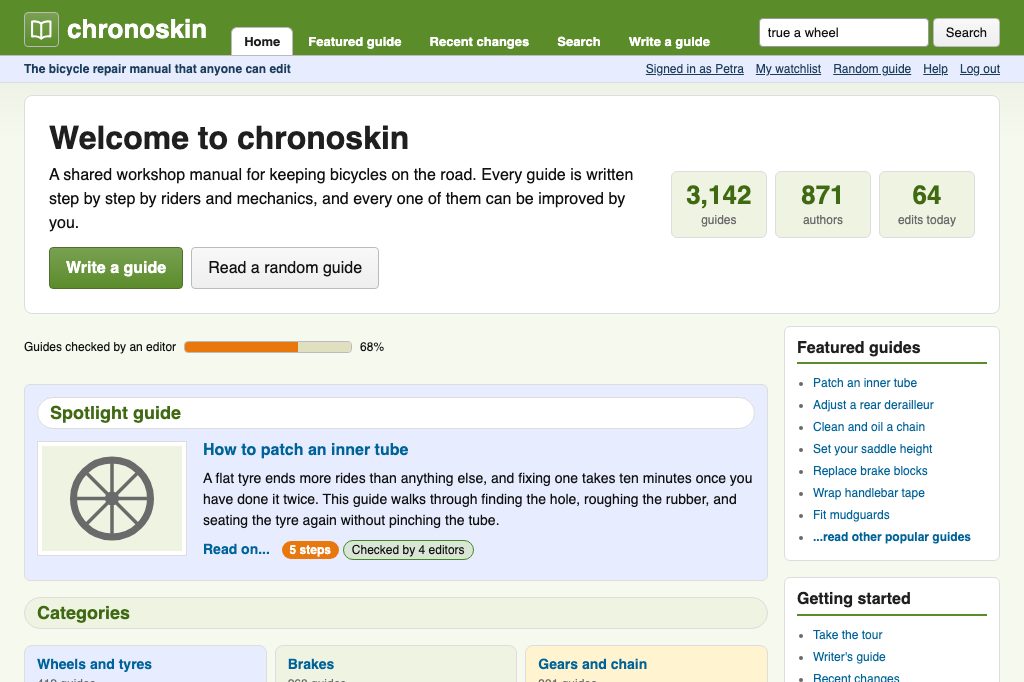1024x682 pixels.
Task: Open 'Clean and oil a chain' guide
Action: point(869,427)
